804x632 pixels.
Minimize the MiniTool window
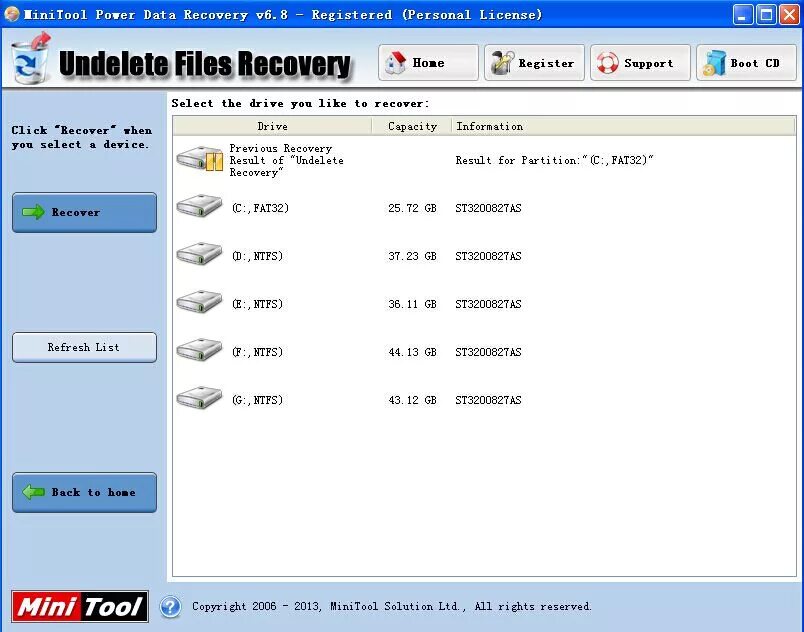coord(742,14)
